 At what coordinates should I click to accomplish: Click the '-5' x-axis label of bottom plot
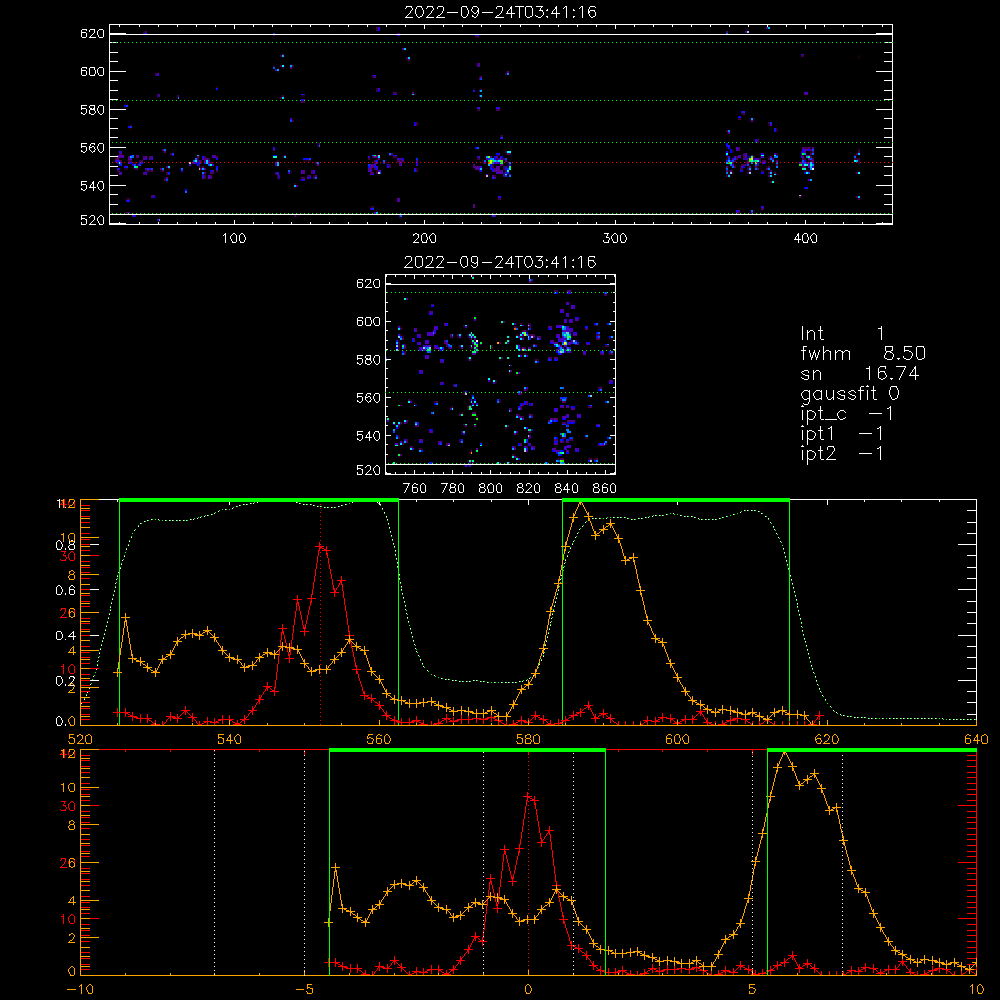(x=304, y=990)
